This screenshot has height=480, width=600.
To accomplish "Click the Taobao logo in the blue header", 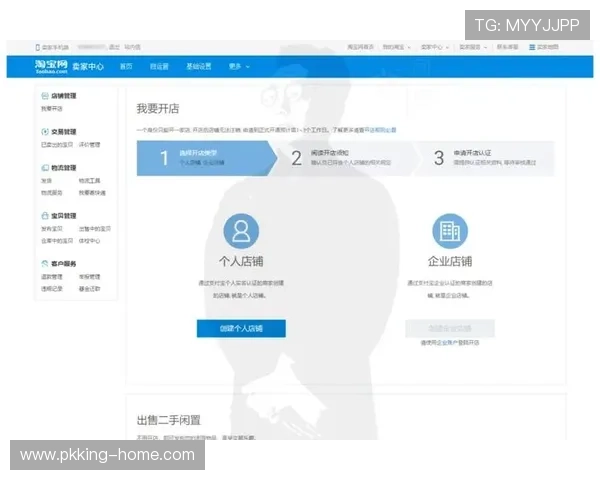I will [51, 66].
